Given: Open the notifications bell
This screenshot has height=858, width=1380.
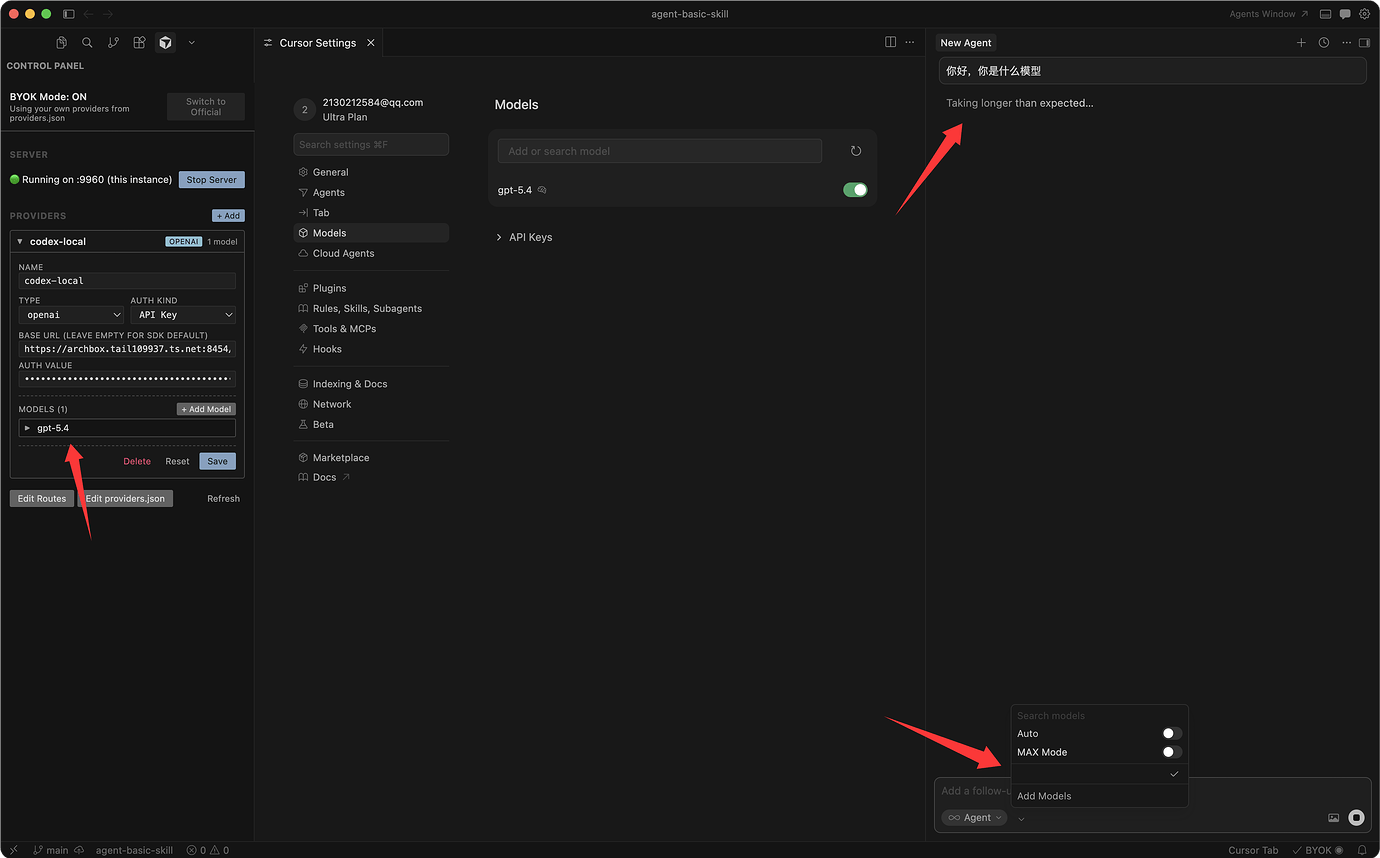Looking at the screenshot, I should tap(1362, 850).
